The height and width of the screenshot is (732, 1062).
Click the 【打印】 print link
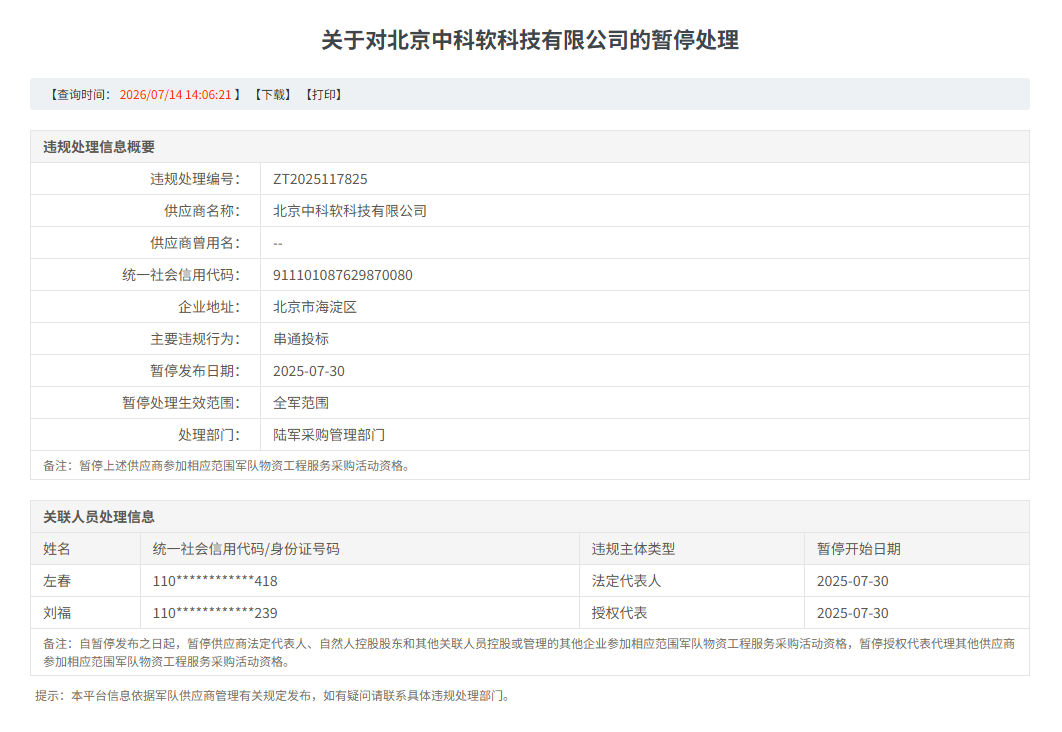point(324,95)
